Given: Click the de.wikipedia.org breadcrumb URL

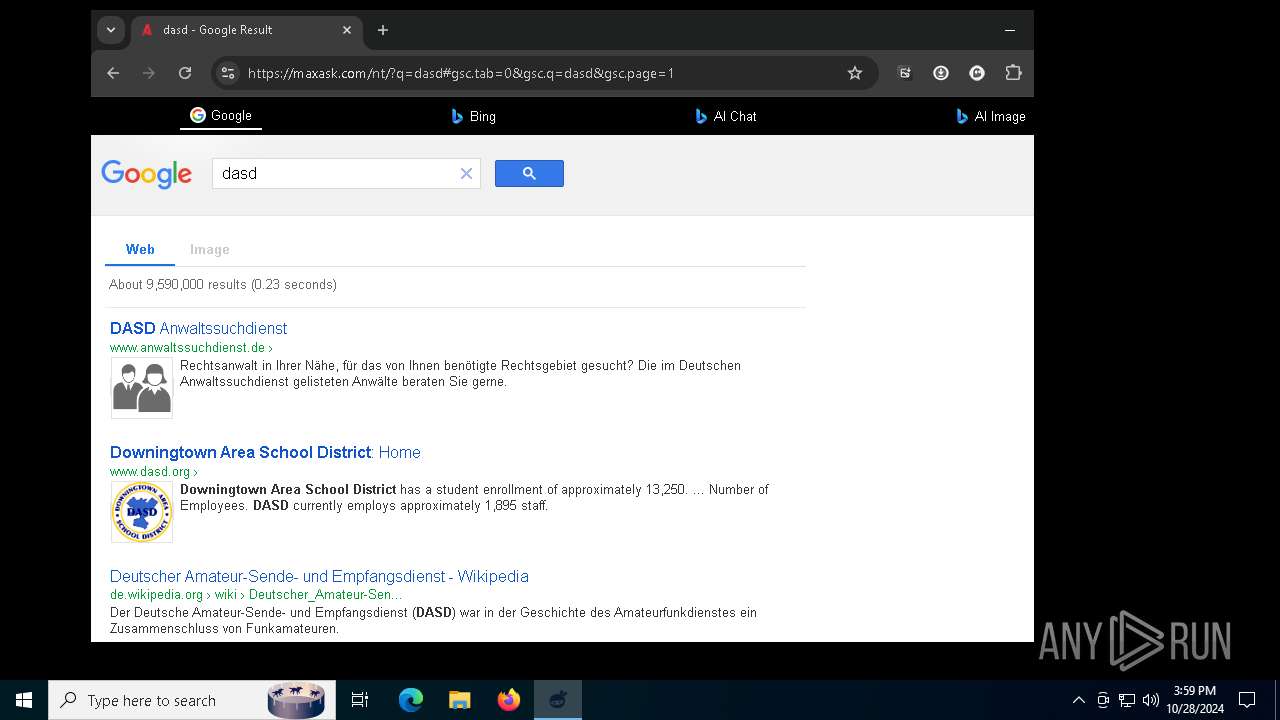Looking at the screenshot, I should 256,594.
